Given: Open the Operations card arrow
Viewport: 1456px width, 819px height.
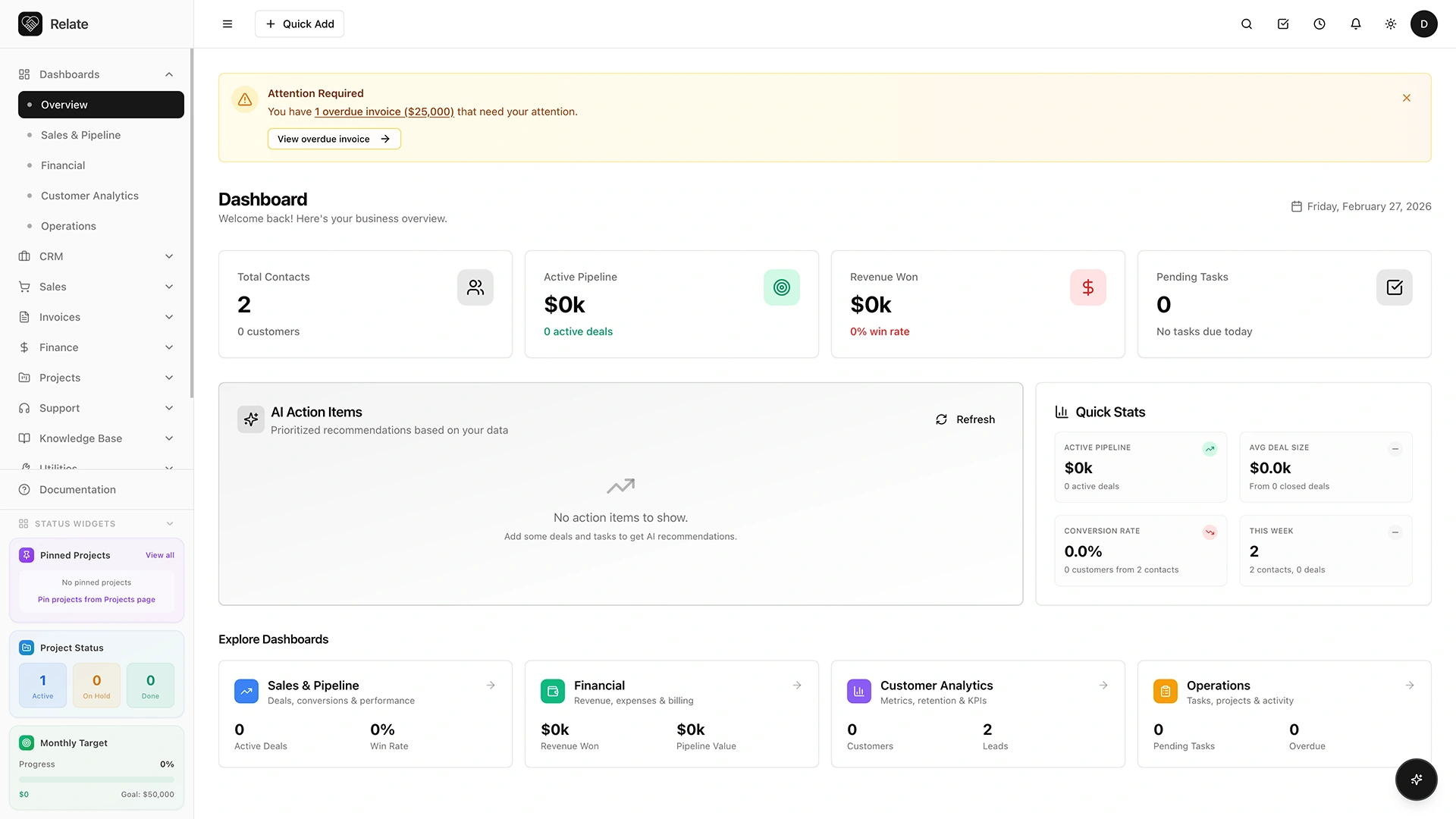Looking at the screenshot, I should (x=1410, y=686).
